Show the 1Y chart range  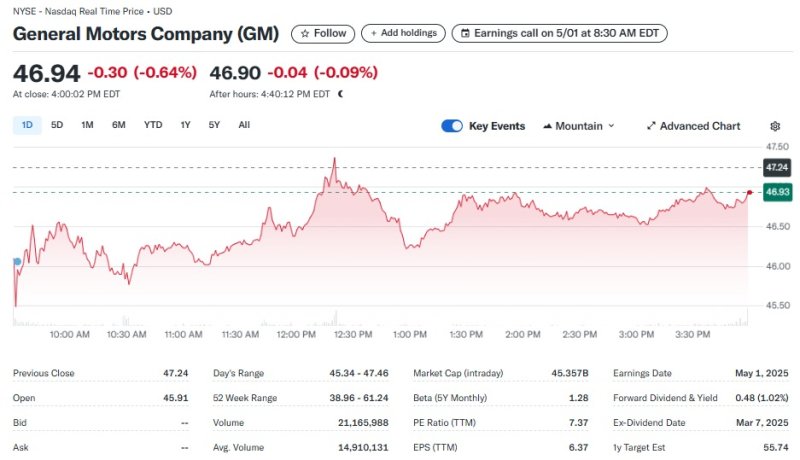click(x=185, y=125)
